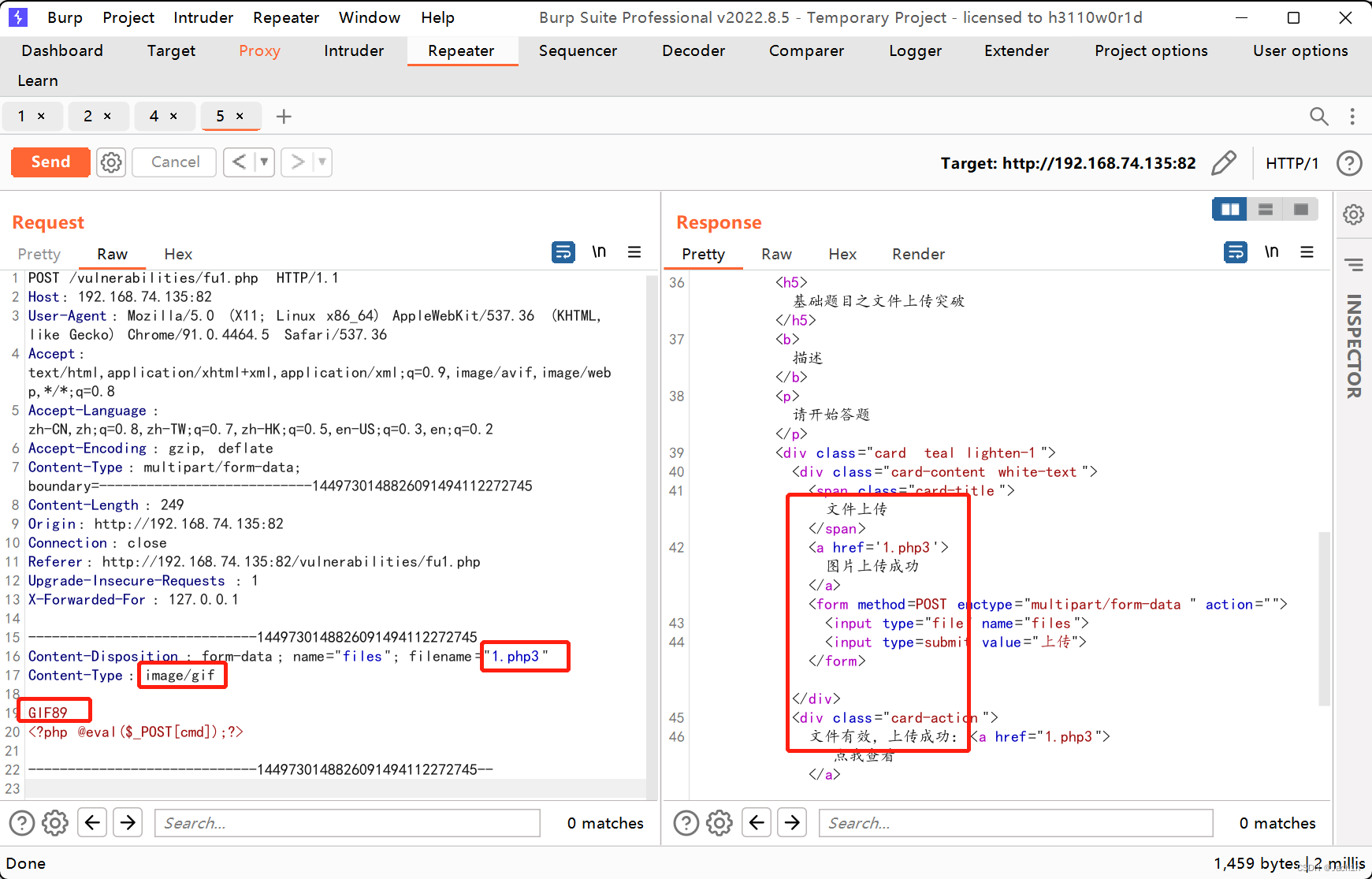This screenshot has width=1372, height=879.
Task: Open Project options tab
Action: pos(1151,50)
